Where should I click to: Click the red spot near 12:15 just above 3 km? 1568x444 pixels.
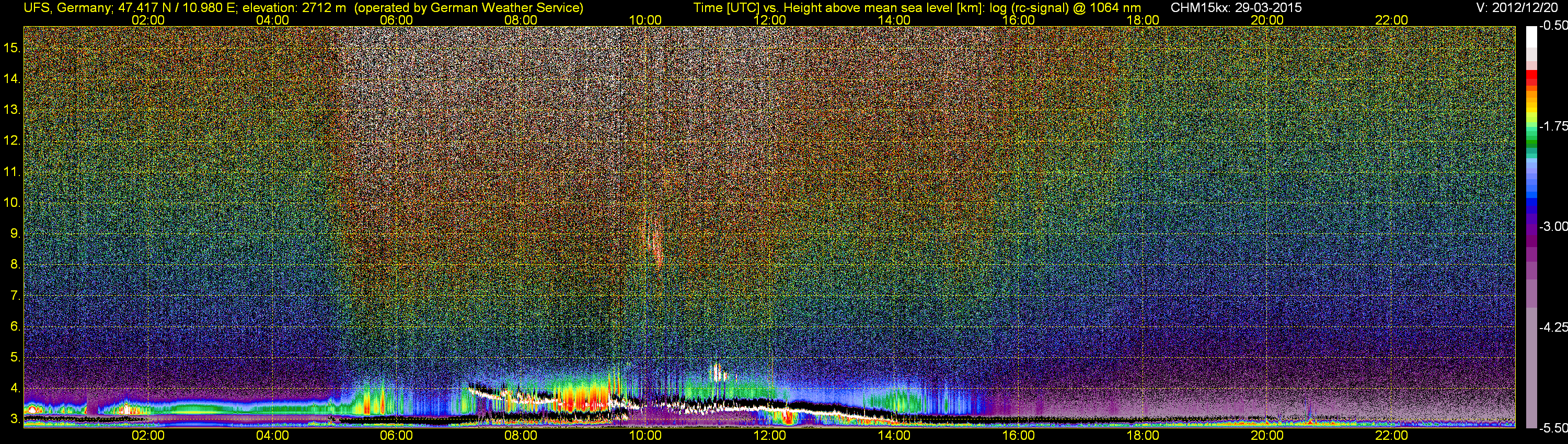click(788, 418)
